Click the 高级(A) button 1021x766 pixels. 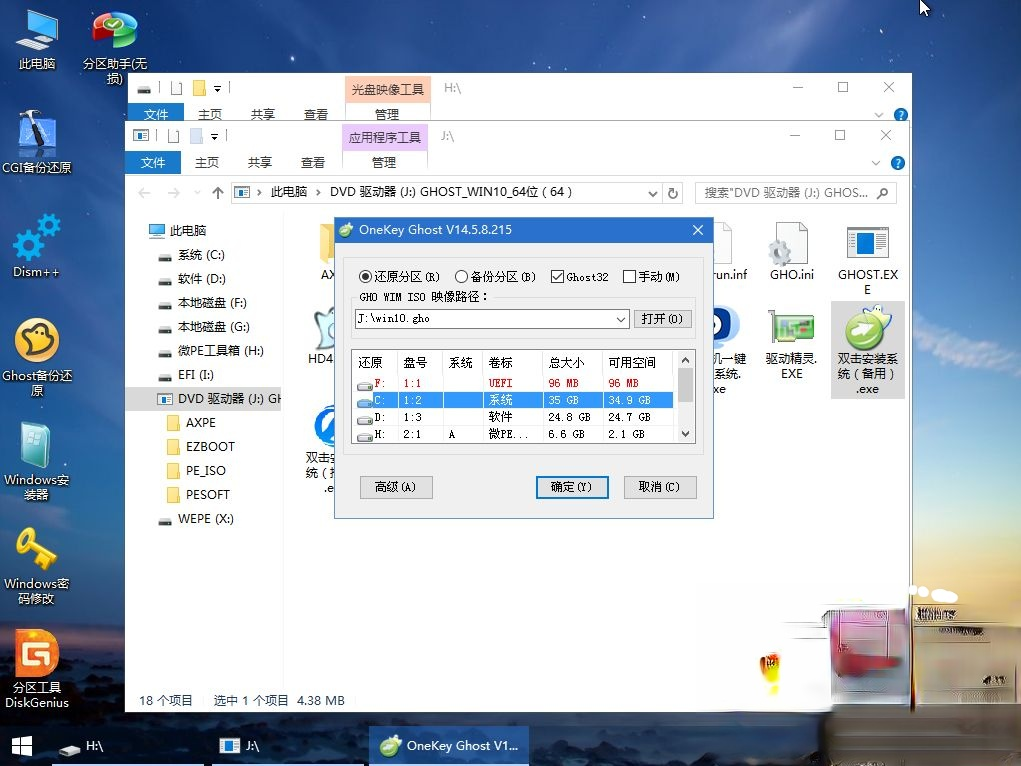396,487
